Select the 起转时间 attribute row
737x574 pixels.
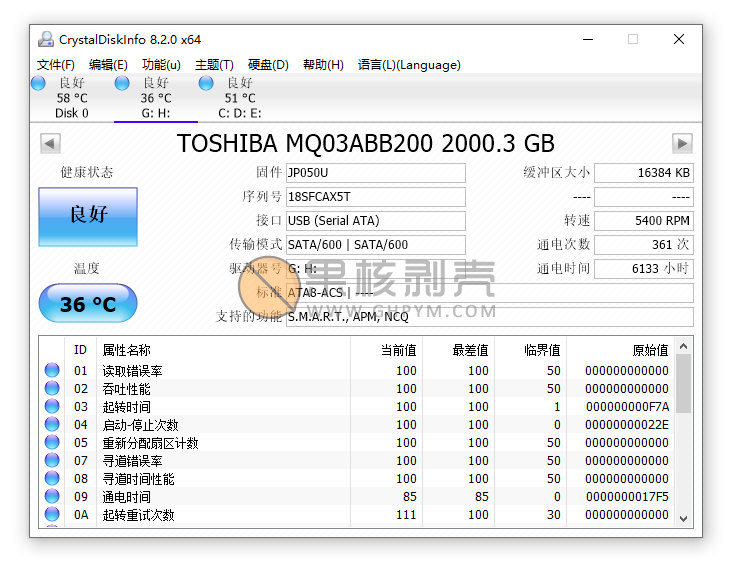point(357,406)
